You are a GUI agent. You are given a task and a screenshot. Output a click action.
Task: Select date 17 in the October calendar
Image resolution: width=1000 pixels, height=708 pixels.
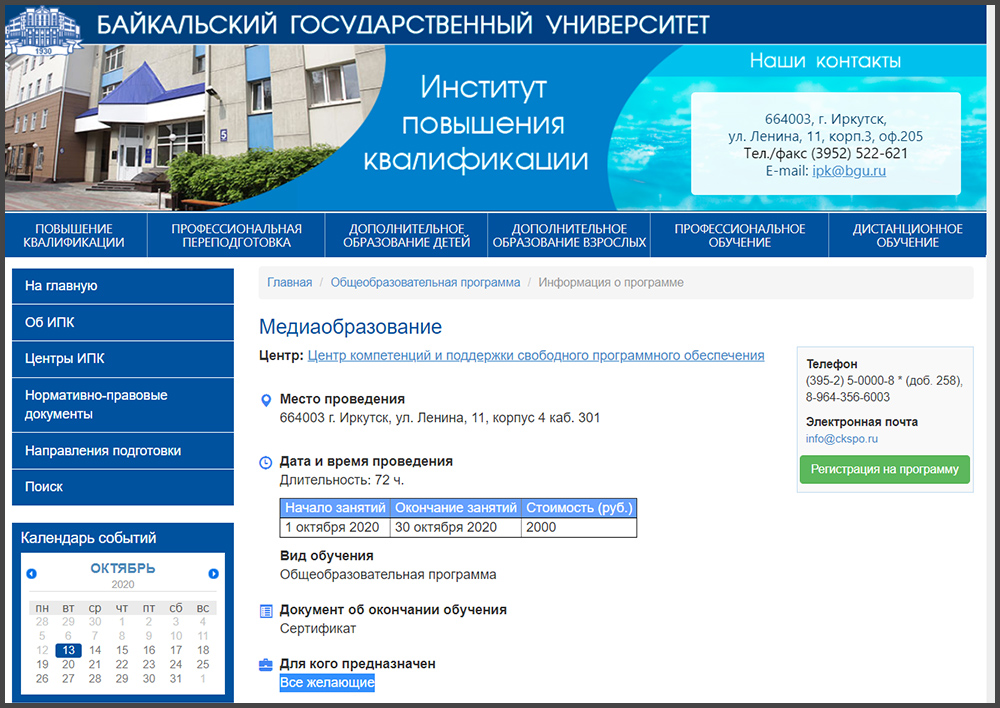(176, 650)
